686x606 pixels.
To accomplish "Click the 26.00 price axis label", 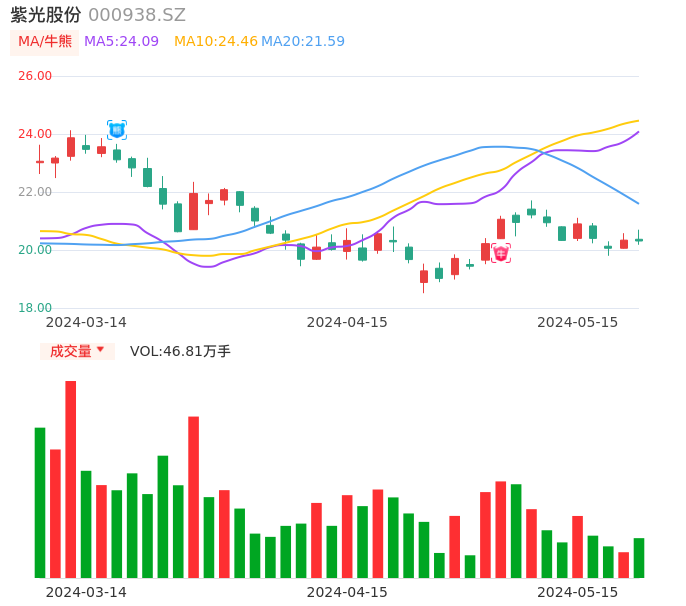I will (x=35, y=76).
